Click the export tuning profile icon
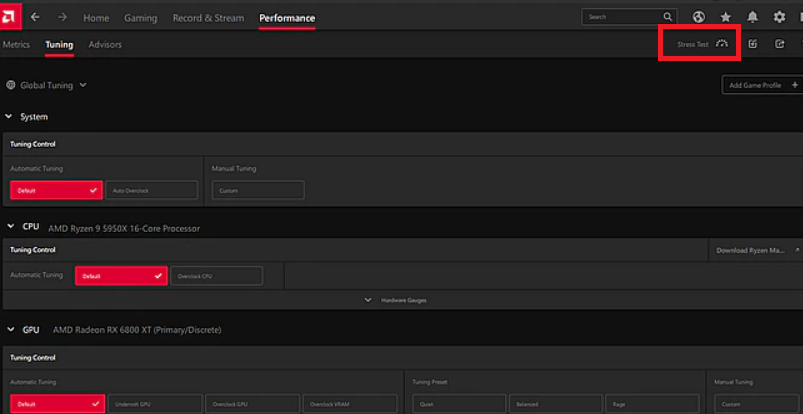Screen dimensions: 803x414 779,44
